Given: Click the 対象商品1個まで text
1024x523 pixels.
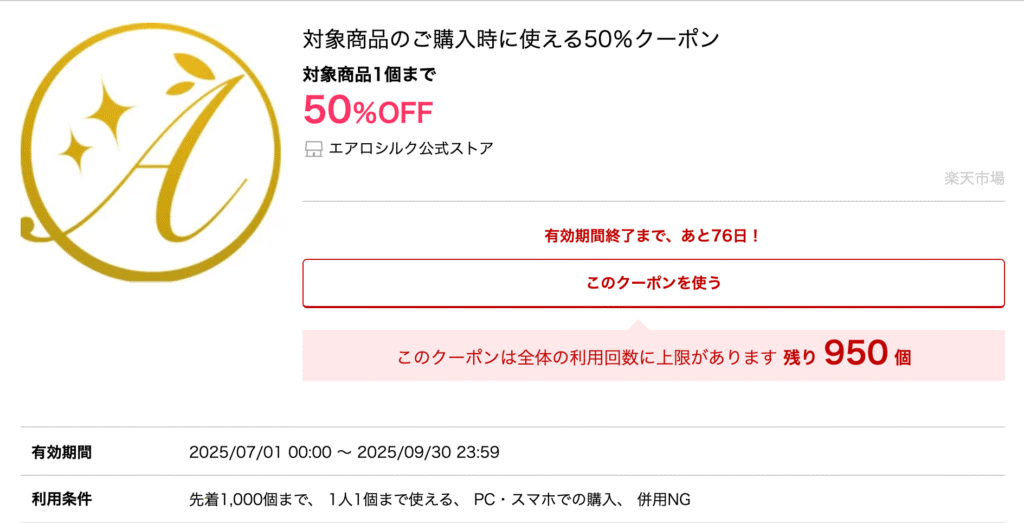Looking at the screenshot, I should (x=369, y=75).
